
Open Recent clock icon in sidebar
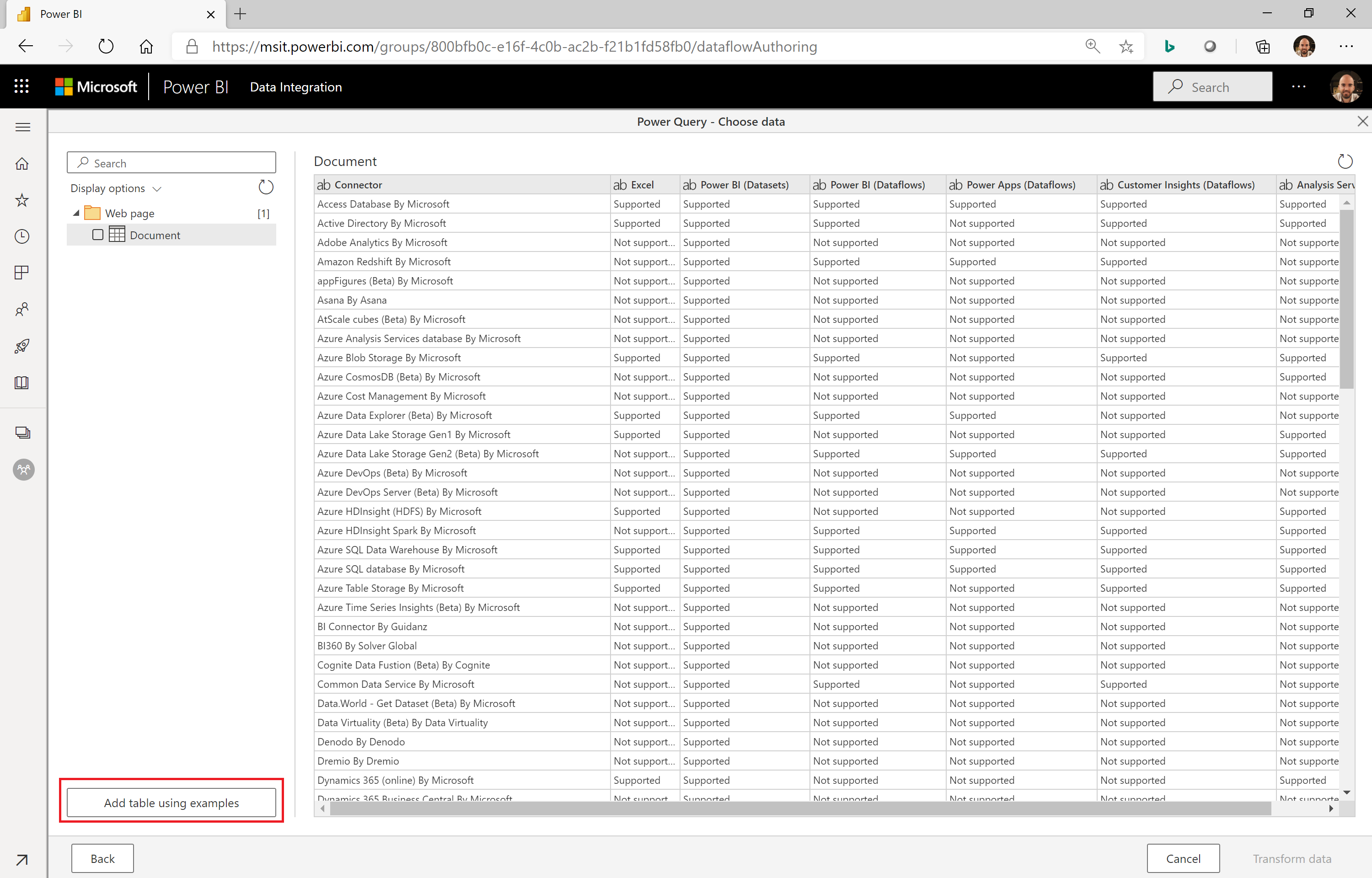[22, 236]
